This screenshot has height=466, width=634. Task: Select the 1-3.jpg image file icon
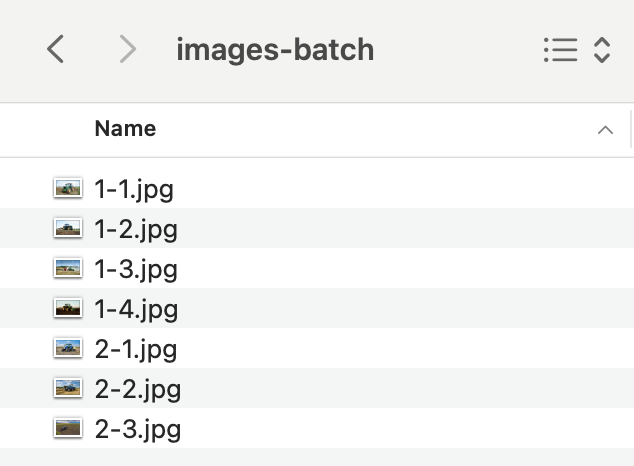(67, 268)
